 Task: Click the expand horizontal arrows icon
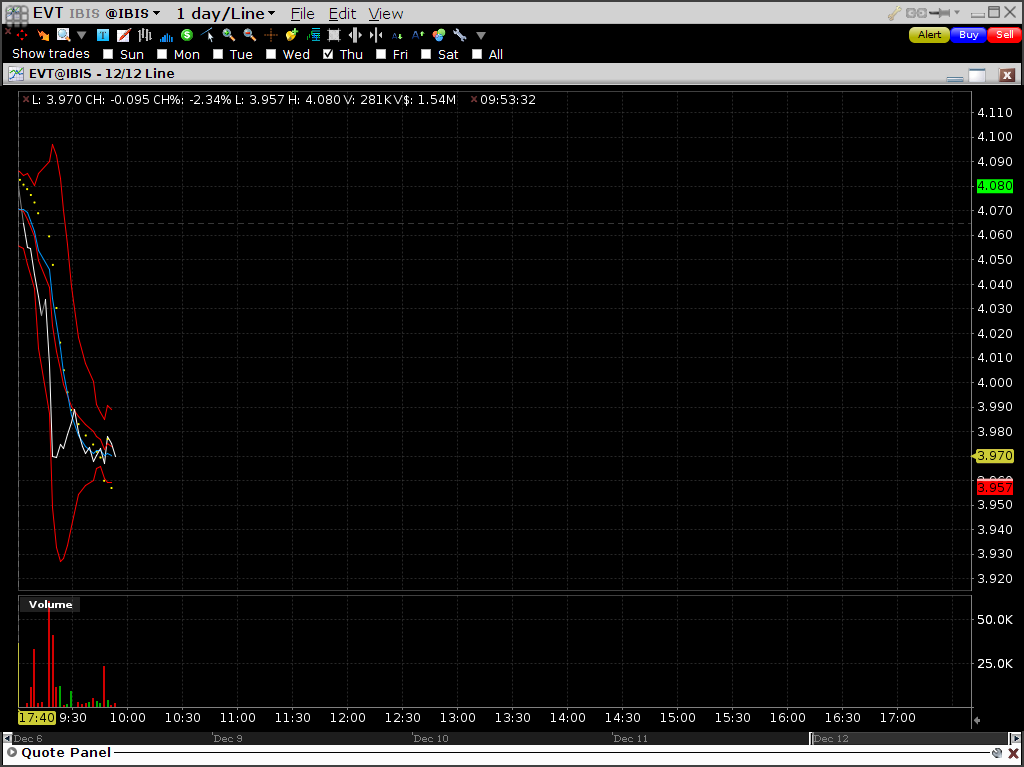[x=355, y=35]
